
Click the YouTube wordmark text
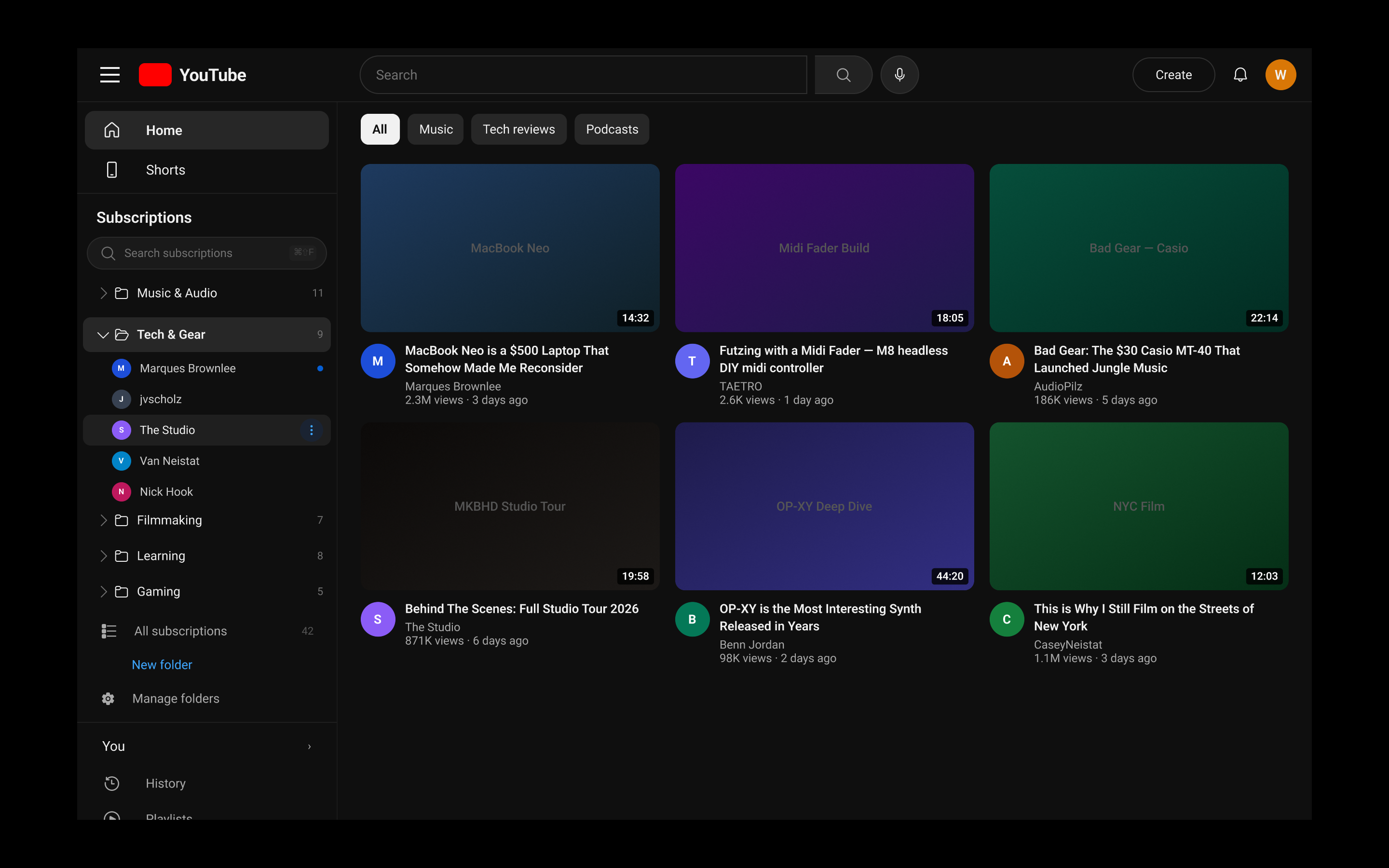click(x=212, y=75)
